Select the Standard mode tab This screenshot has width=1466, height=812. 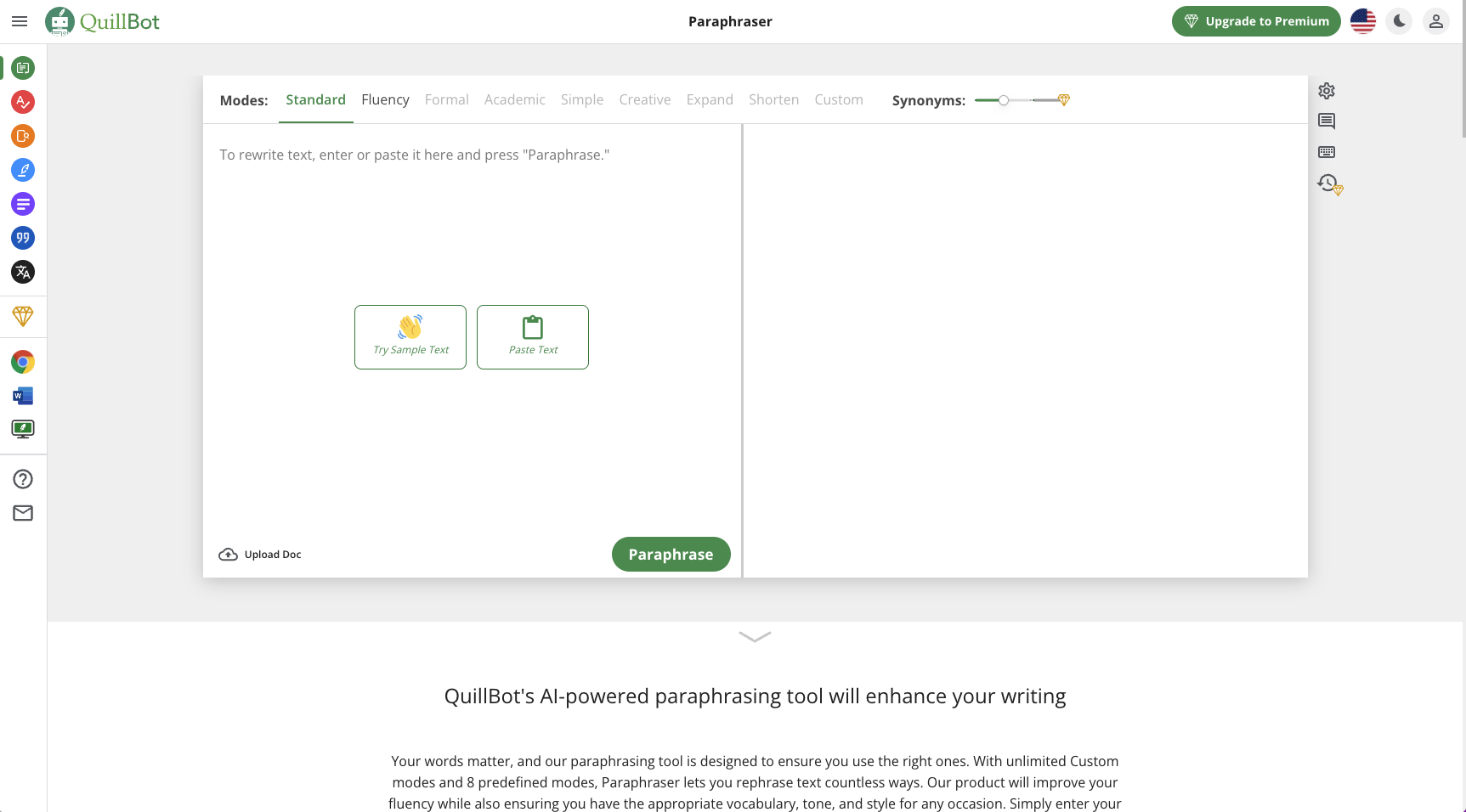[x=315, y=100]
